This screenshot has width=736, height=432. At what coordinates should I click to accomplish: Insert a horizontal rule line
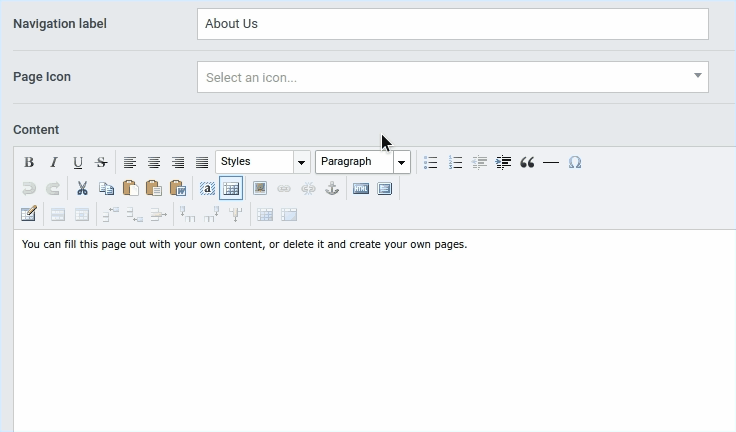pyautogui.click(x=551, y=162)
